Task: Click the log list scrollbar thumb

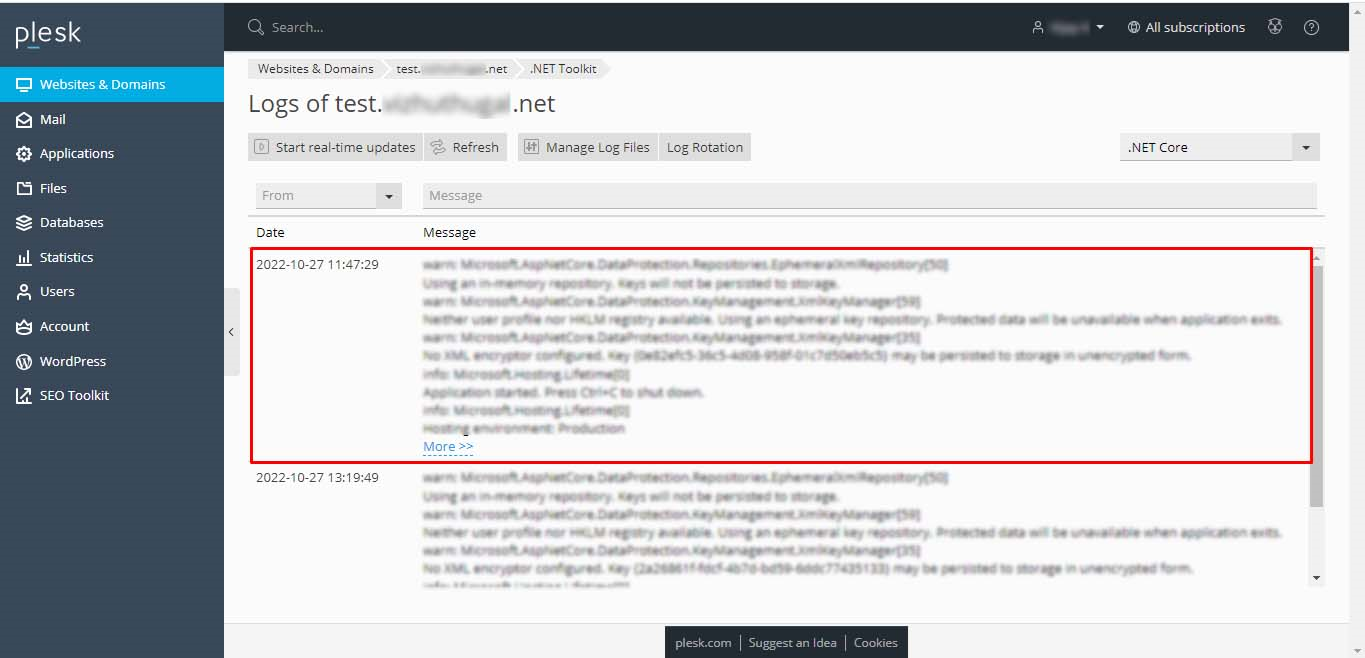Action: pyautogui.click(x=1316, y=386)
